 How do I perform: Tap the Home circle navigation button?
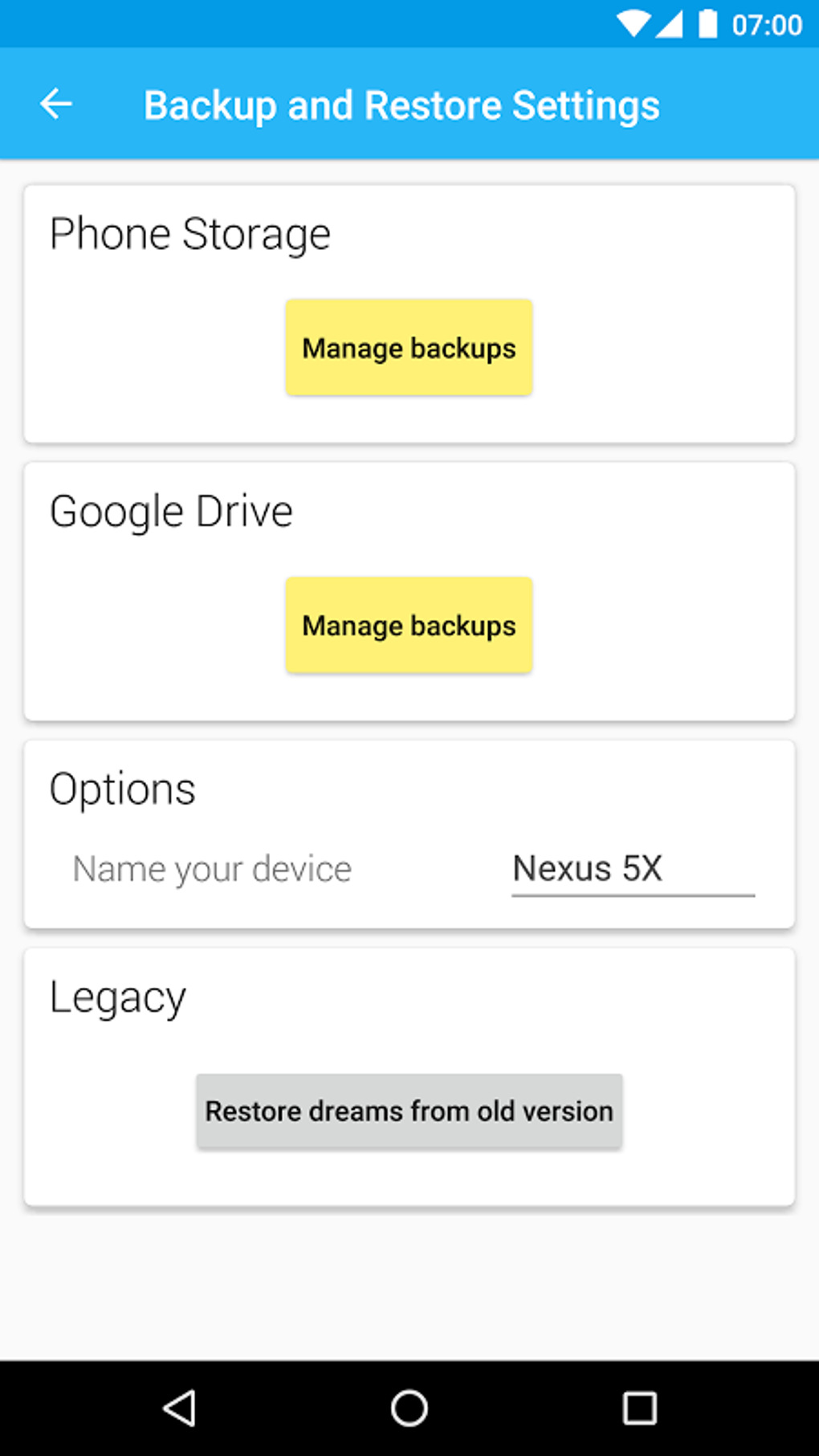coord(409,1408)
